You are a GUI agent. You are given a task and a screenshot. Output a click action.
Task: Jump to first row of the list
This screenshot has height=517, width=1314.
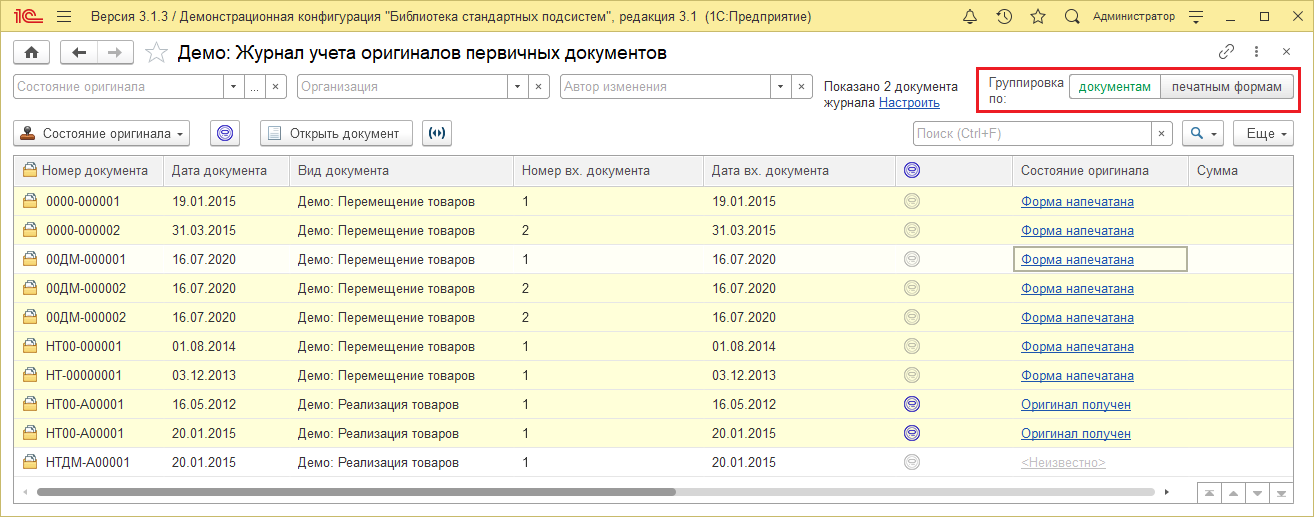[x=1210, y=493]
